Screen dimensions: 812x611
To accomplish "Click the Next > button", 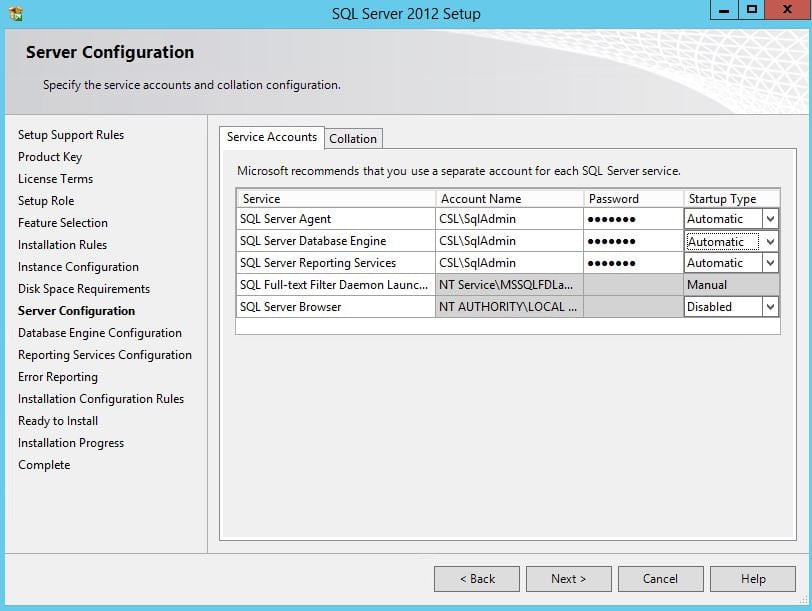I will click(569, 579).
